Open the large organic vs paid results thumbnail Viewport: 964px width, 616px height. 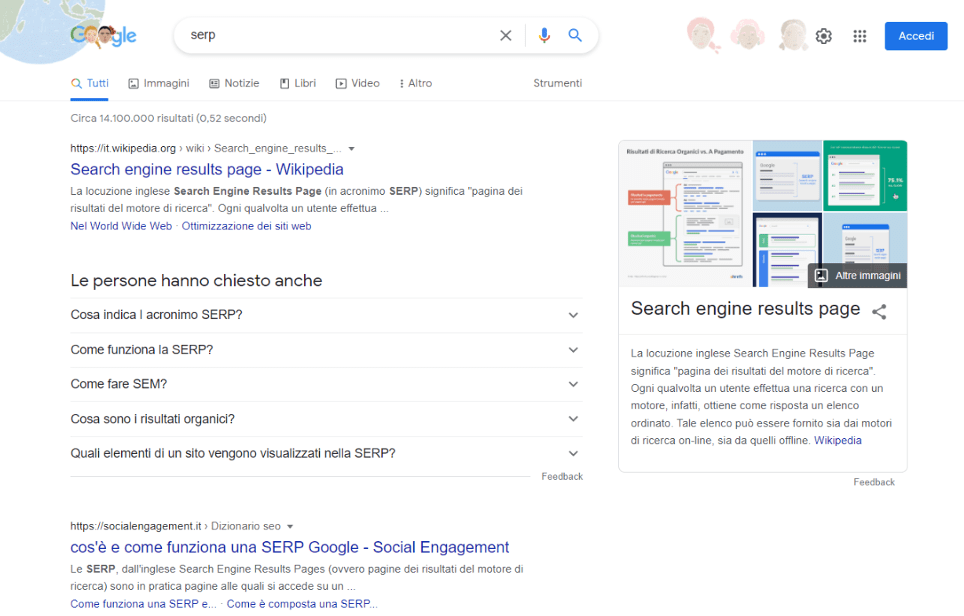[685, 214]
